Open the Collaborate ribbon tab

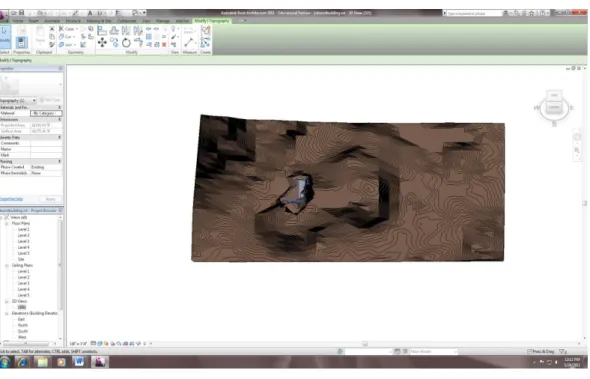click(x=127, y=21)
